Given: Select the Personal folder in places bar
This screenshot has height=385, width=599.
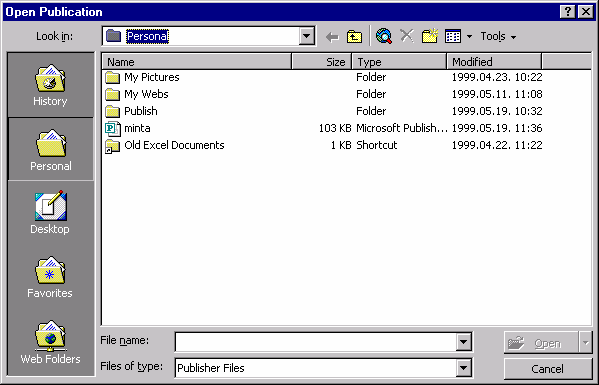Looking at the screenshot, I should point(50,149).
